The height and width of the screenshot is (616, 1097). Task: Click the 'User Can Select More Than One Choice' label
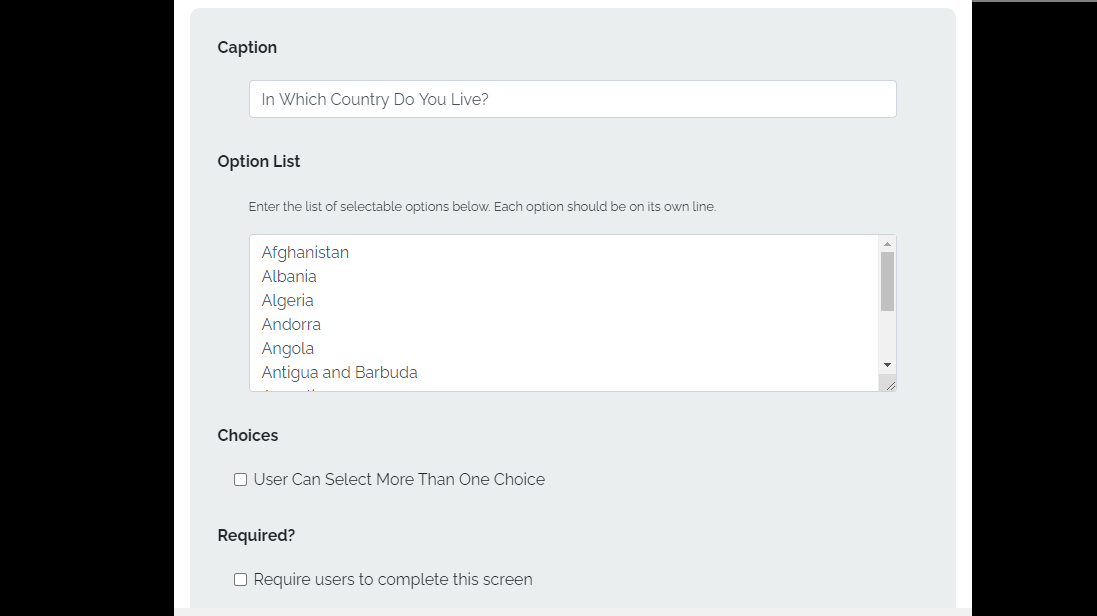[x=399, y=480]
